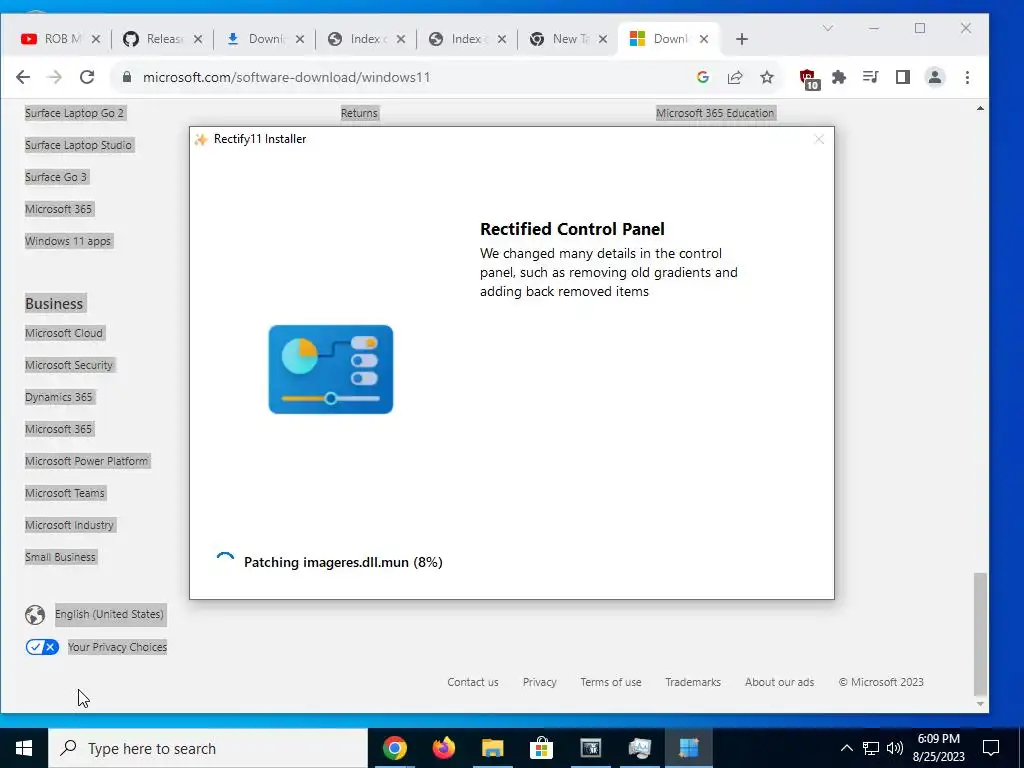Viewport: 1024px width, 768px height.
Task: Bookmark this page with the star icon
Action: click(767, 77)
